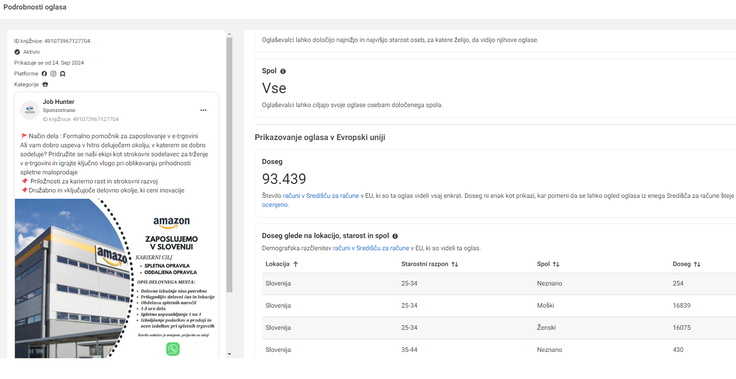
Task: Open 'računi v Središču za račune' link under Doseg
Action: point(321,196)
